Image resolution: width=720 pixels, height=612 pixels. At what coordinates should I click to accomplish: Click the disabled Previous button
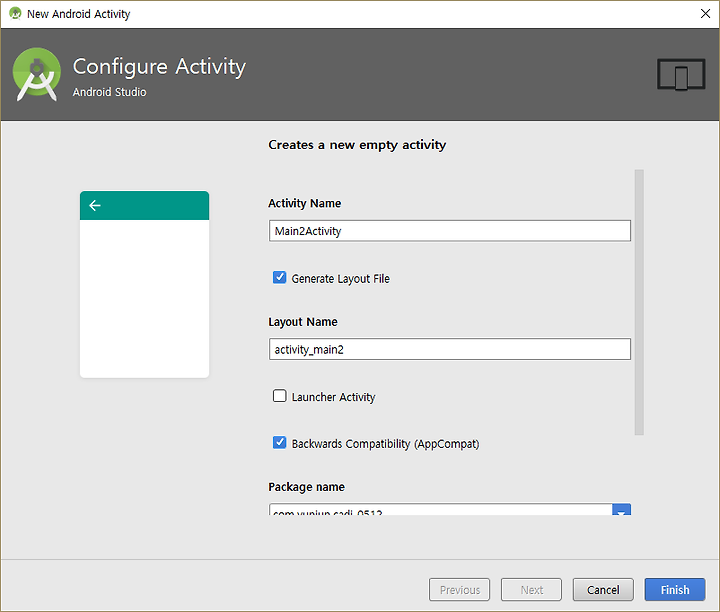459,590
